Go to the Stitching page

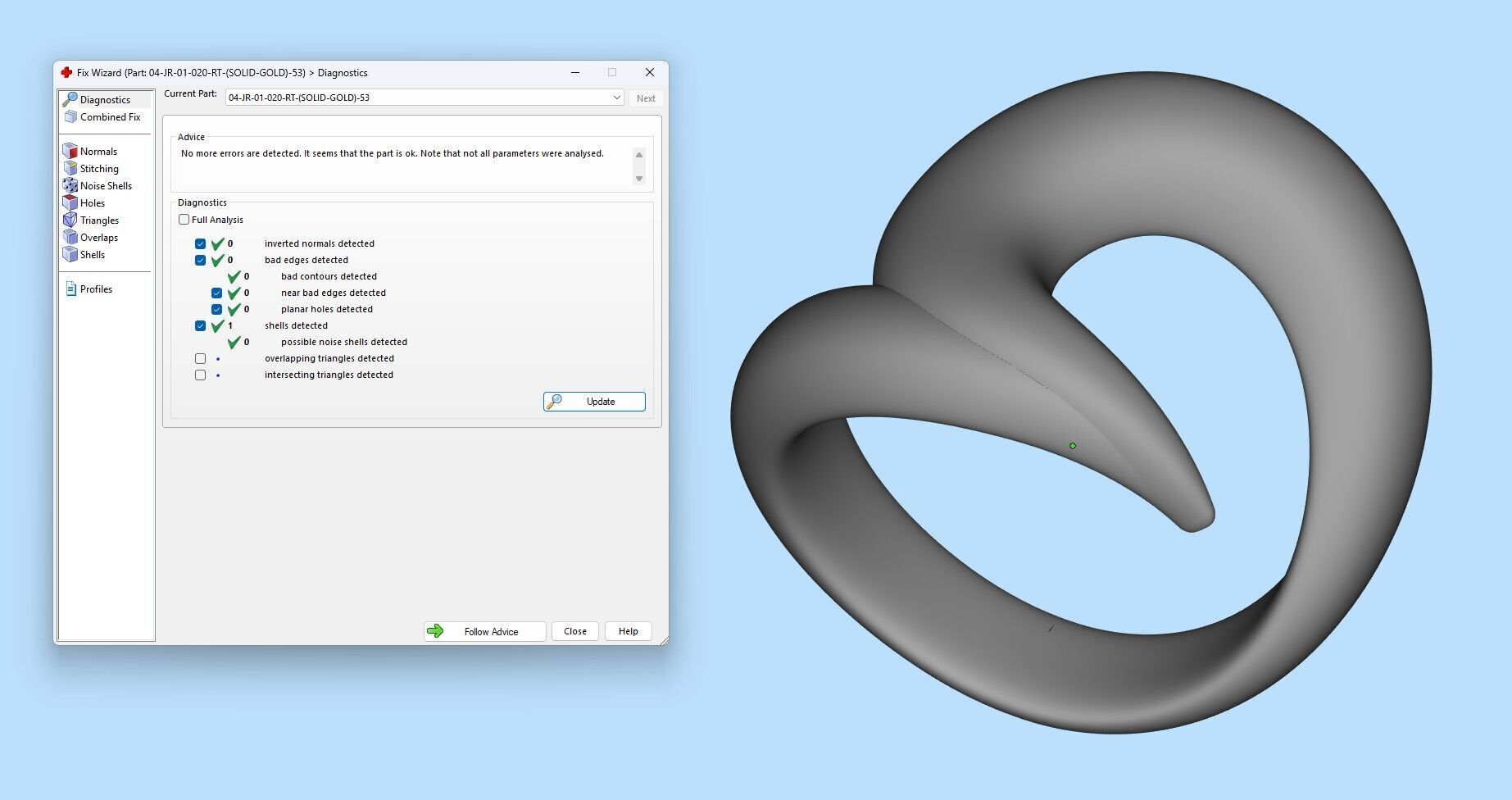coord(99,169)
